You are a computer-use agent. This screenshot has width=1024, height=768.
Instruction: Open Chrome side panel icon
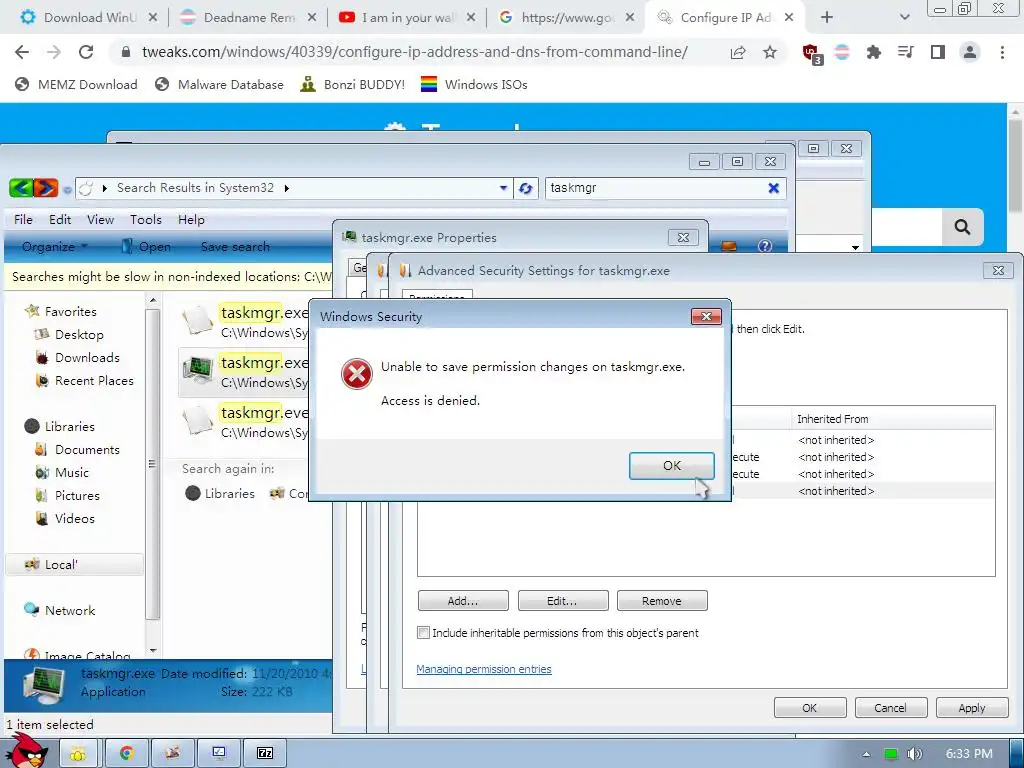tap(938, 52)
